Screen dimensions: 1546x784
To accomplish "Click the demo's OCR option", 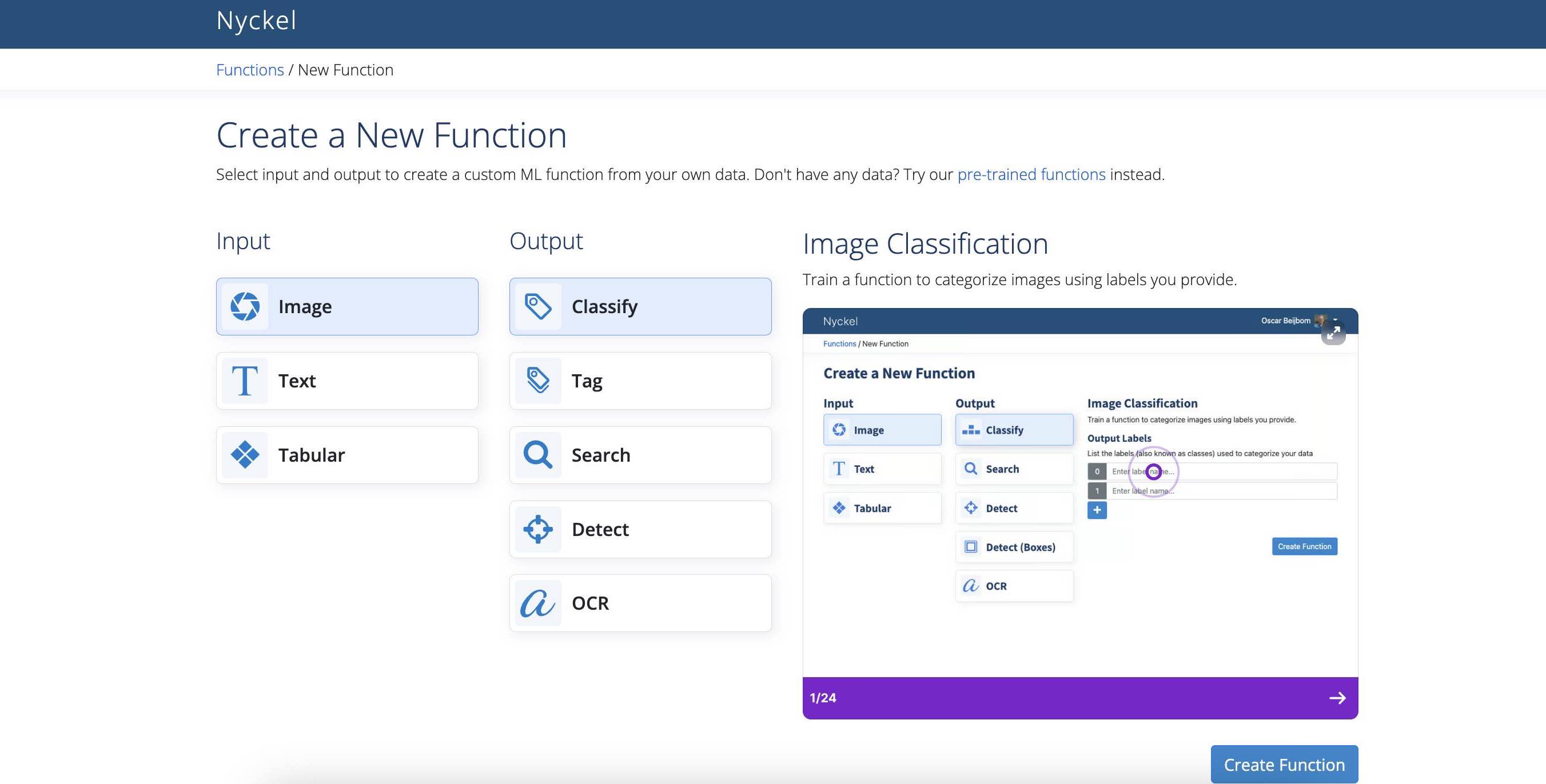I will coord(1014,586).
